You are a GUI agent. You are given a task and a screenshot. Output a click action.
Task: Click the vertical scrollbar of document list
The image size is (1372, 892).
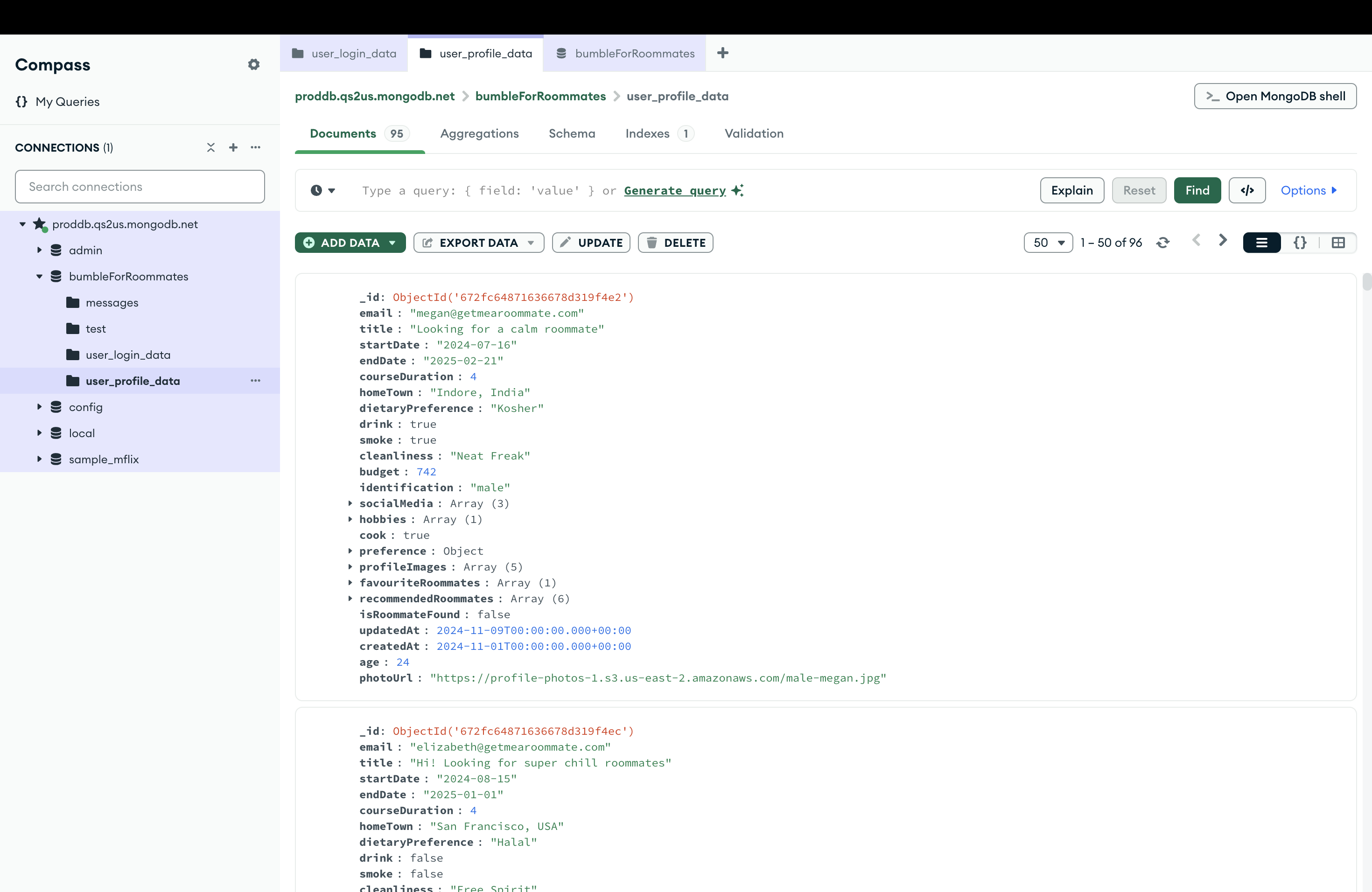click(x=1366, y=282)
